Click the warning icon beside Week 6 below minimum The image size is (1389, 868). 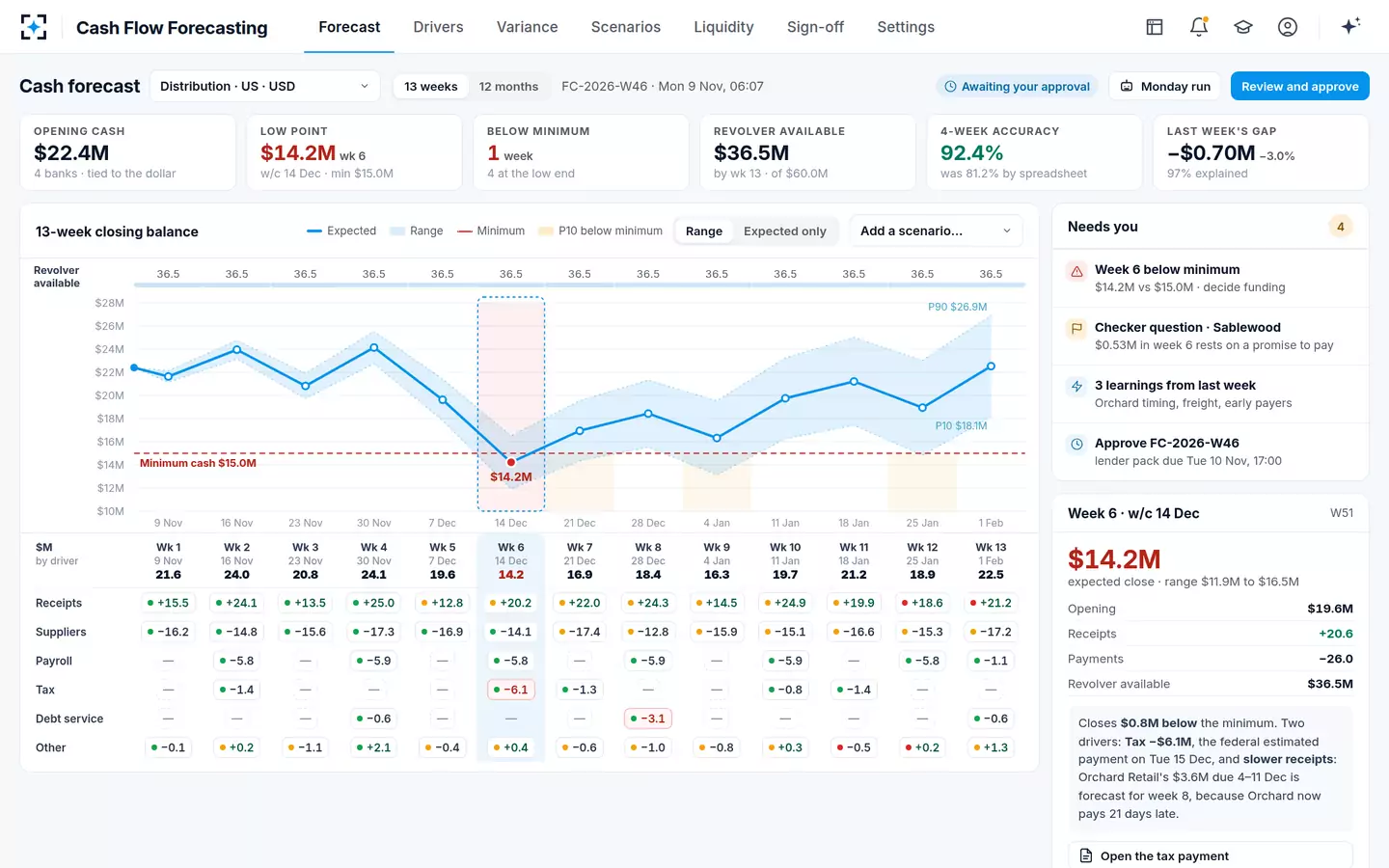click(1076, 271)
